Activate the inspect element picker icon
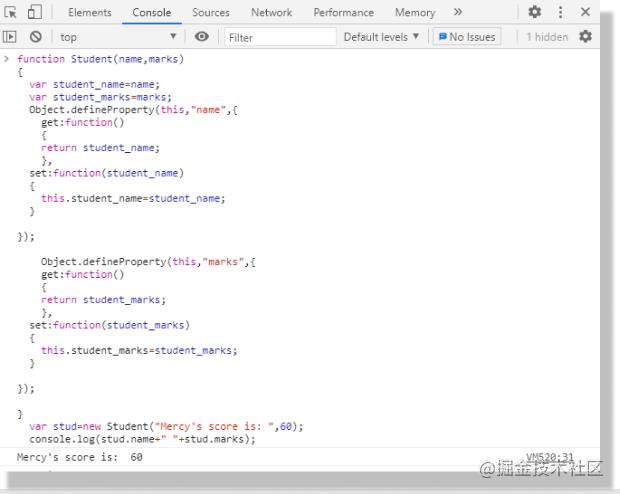 click(x=10, y=12)
